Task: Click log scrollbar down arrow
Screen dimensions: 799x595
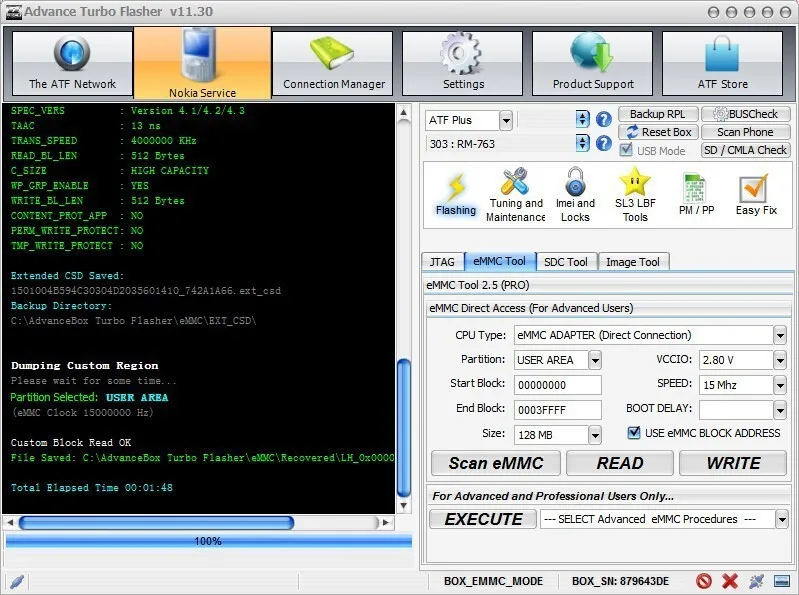Action: click(404, 506)
